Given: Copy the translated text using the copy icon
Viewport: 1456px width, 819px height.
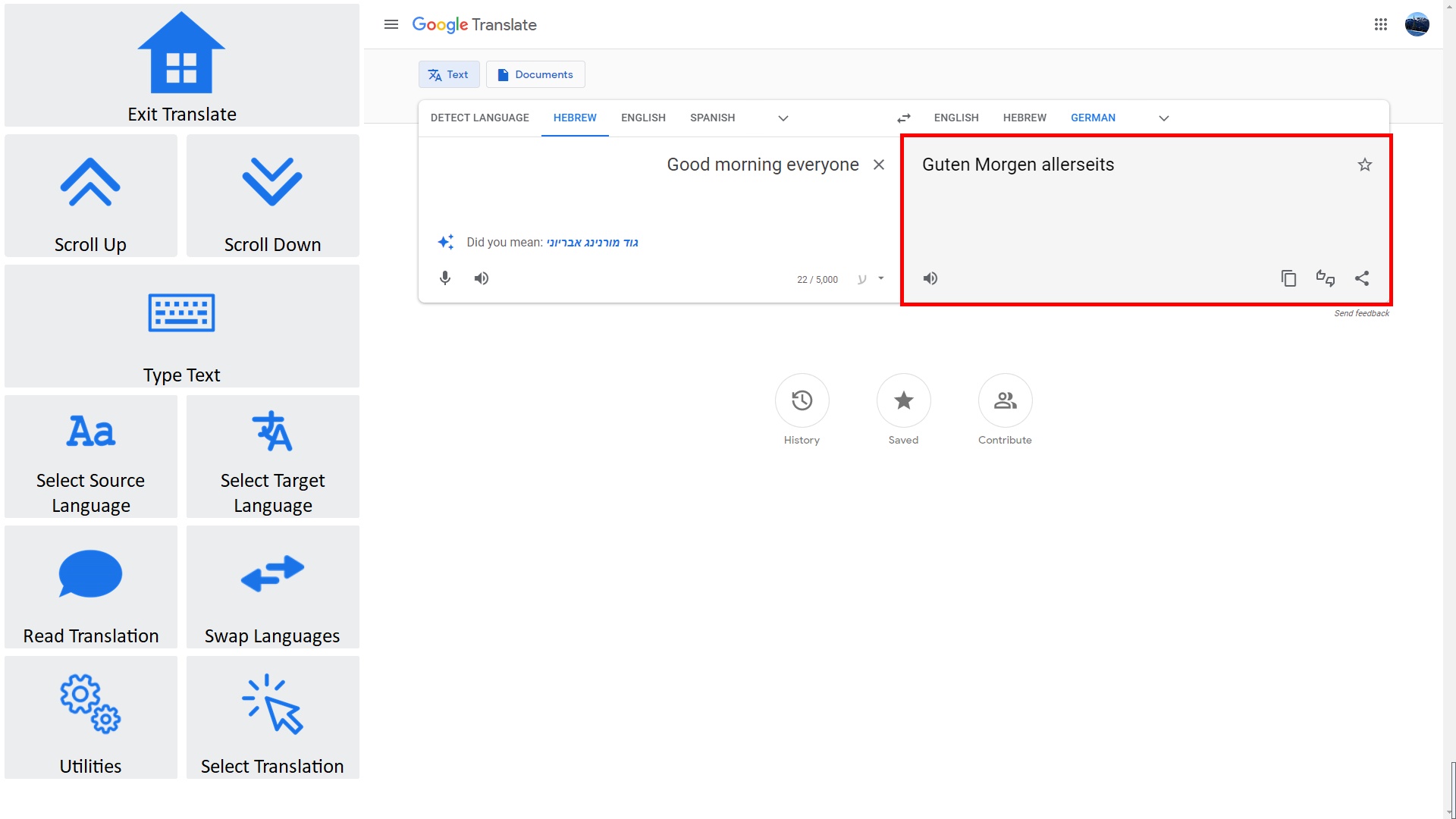Looking at the screenshot, I should coord(1288,278).
